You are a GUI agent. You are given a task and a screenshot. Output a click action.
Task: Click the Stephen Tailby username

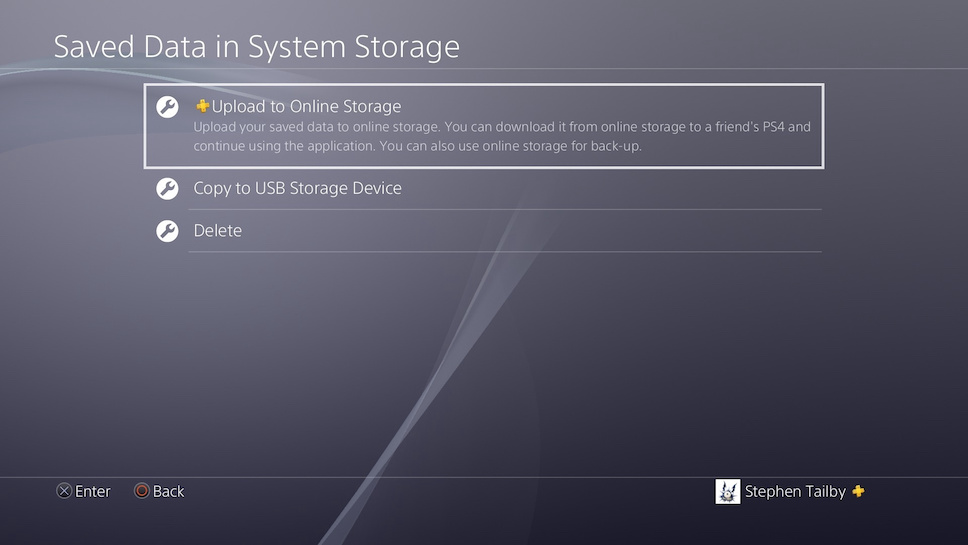(x=795, y=491)
